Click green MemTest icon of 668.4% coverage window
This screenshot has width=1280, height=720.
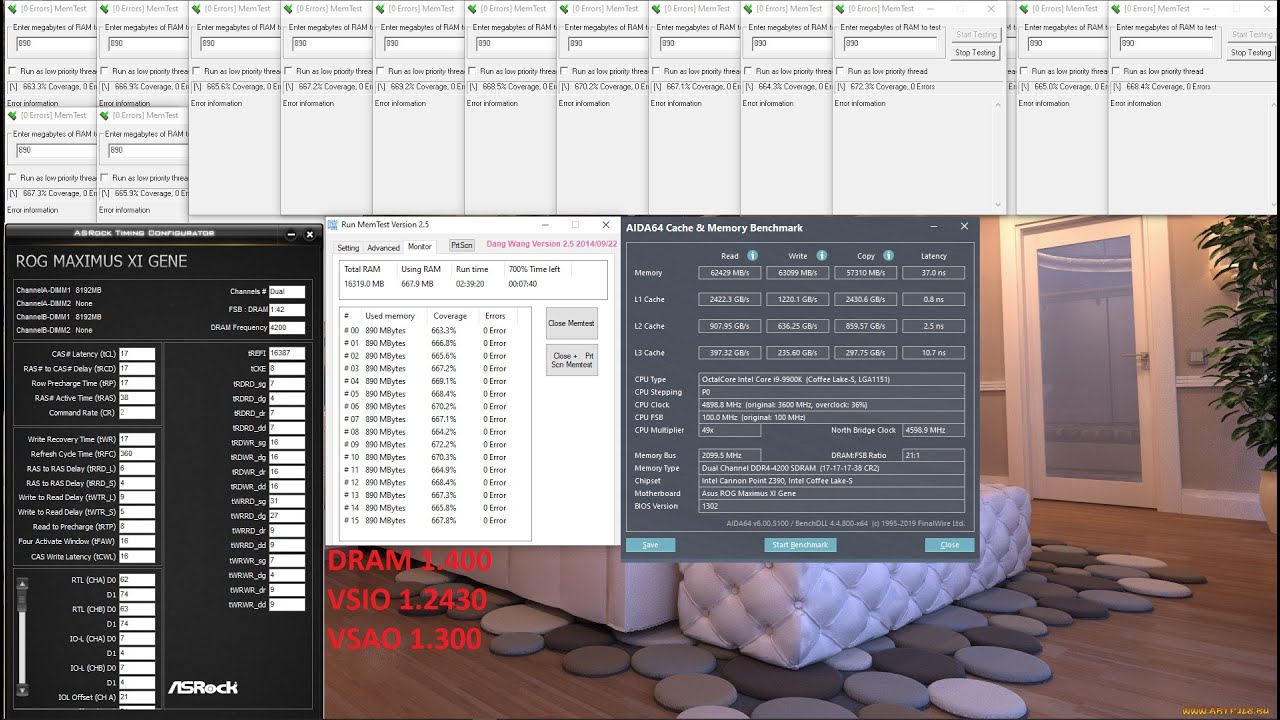(1117, 9)
